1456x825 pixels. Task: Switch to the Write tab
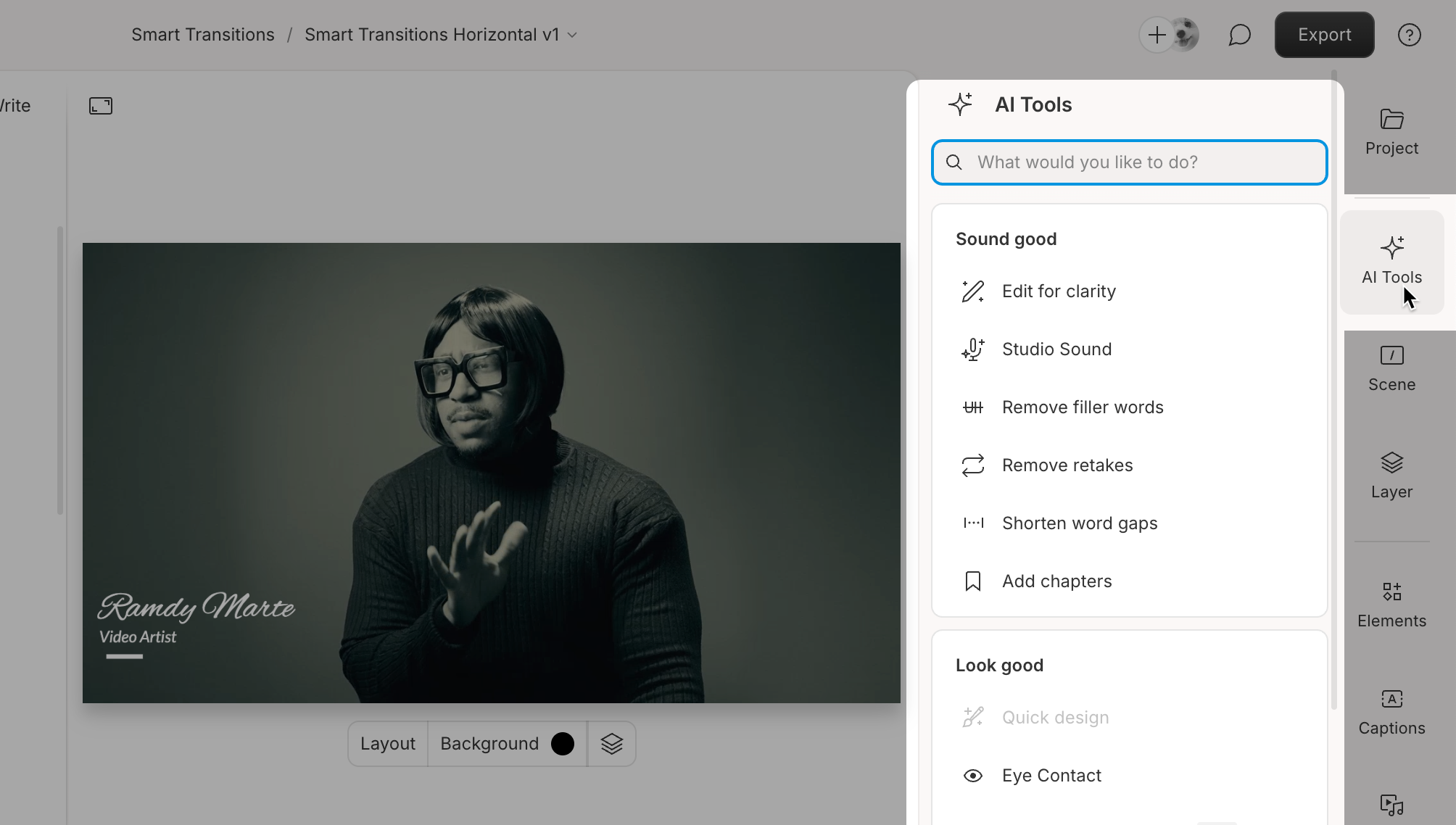click(x=15, y=106)
